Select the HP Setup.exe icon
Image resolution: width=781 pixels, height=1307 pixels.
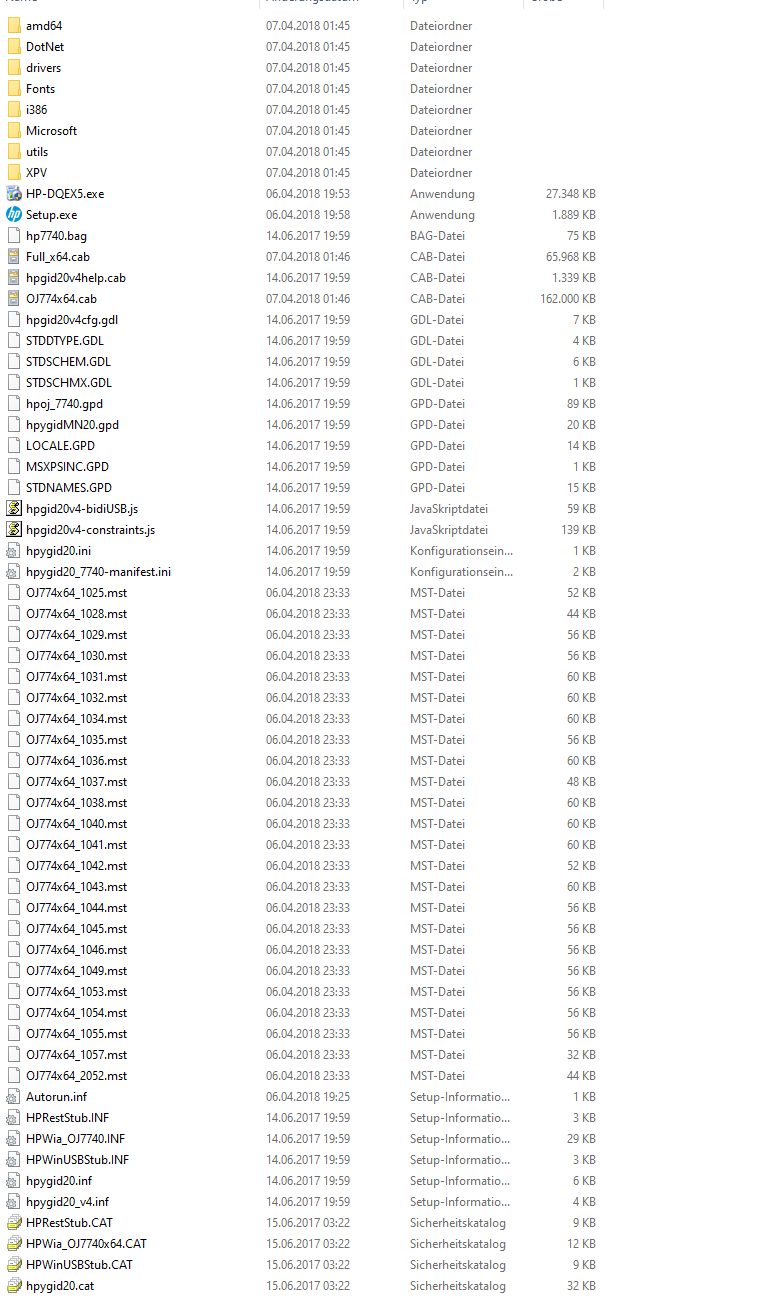[x=14, y=215]
